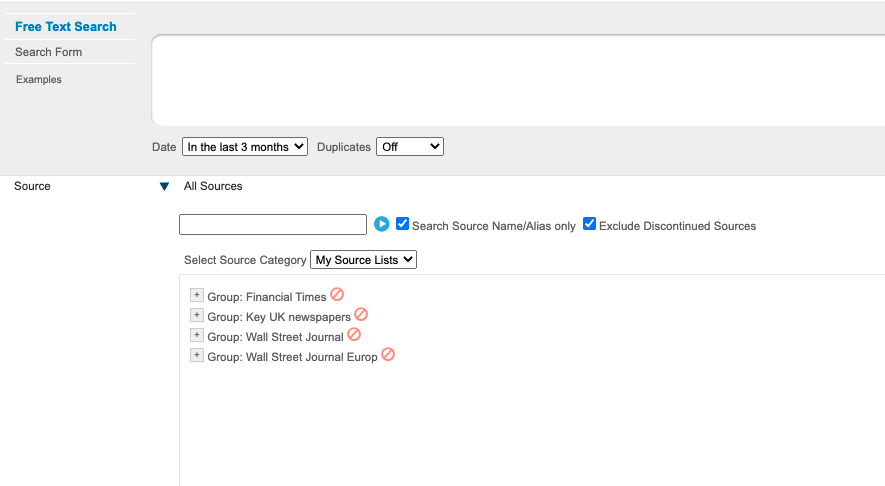
Task: Click the source name search field
Action: (x=273, y=225)
